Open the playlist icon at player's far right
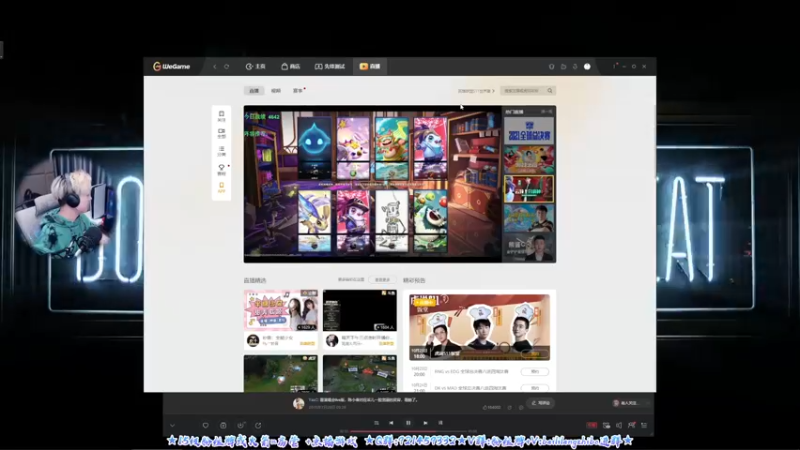The image size is (800, 450). point(644,425)
